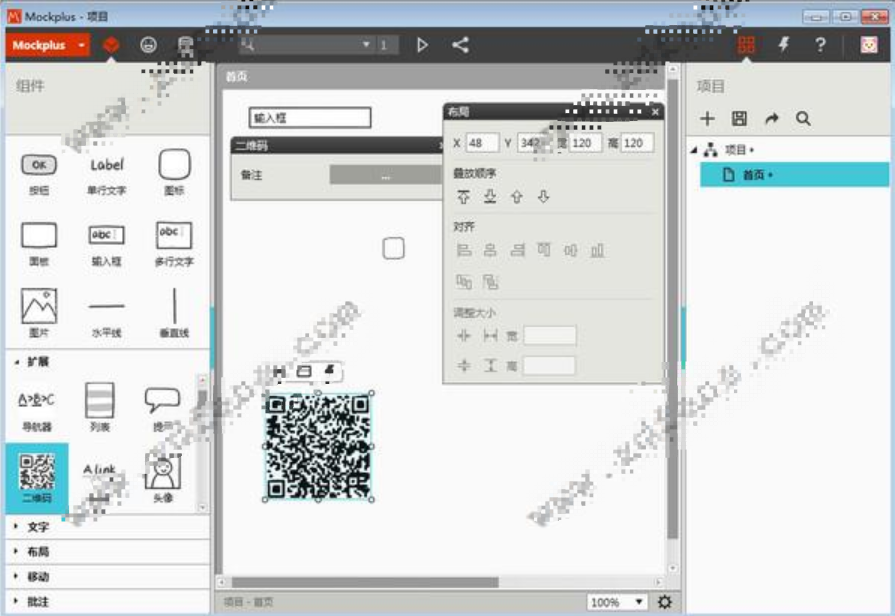
Task: Select the 图标 rounded square component
Action: coord(174,172)
